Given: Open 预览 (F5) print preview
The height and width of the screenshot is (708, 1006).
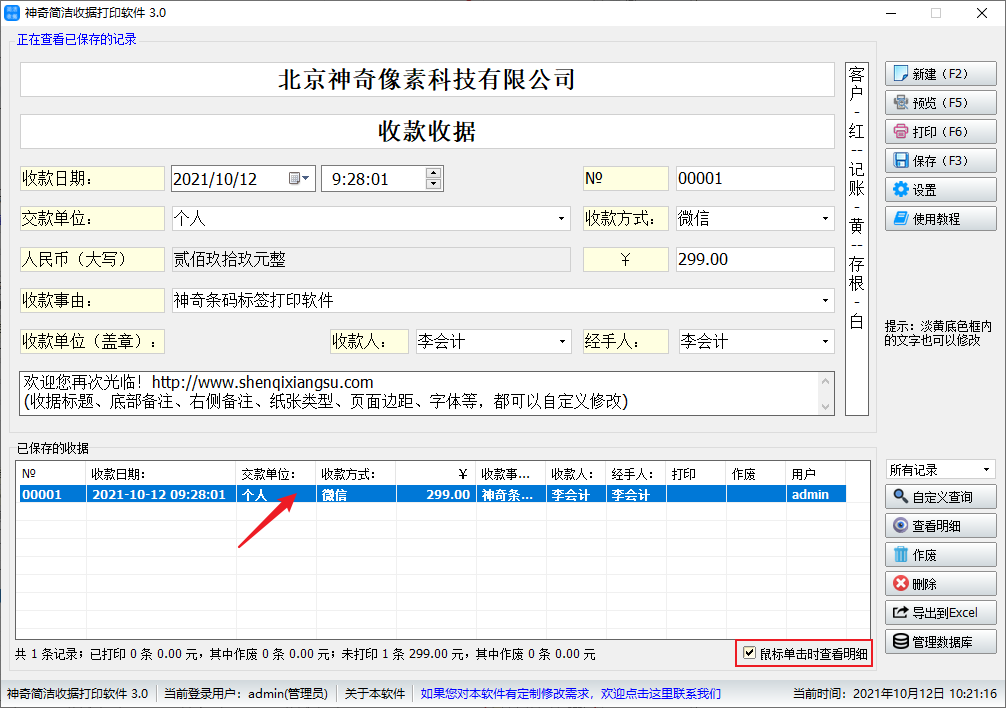Looking at the screenshot, I should (x=940, y=103).
